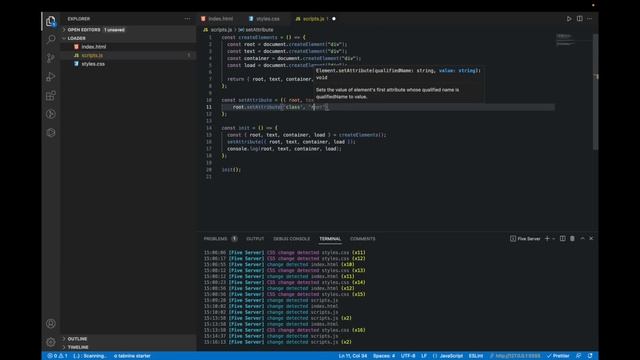Click the console.log line 17 in editor
The height and width of the screenshot is (360, 640).
click(x=284, y=149)
